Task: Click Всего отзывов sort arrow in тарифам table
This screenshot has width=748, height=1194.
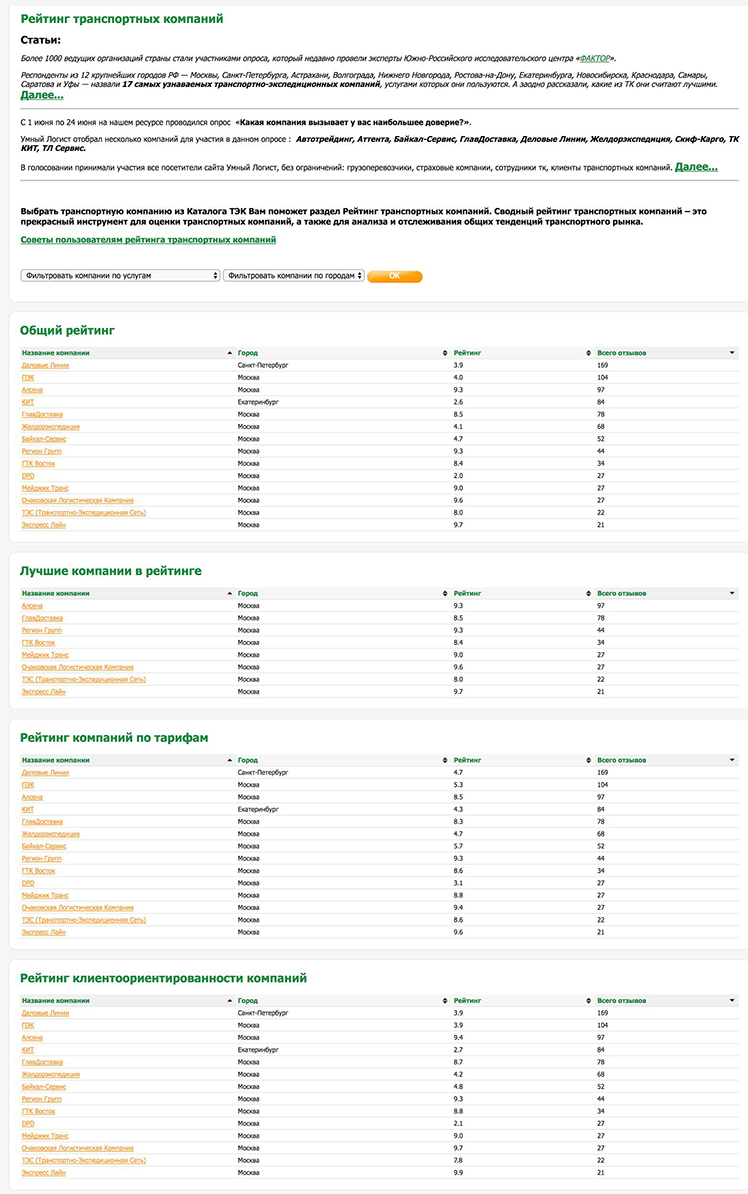Action: pos(732,760)
